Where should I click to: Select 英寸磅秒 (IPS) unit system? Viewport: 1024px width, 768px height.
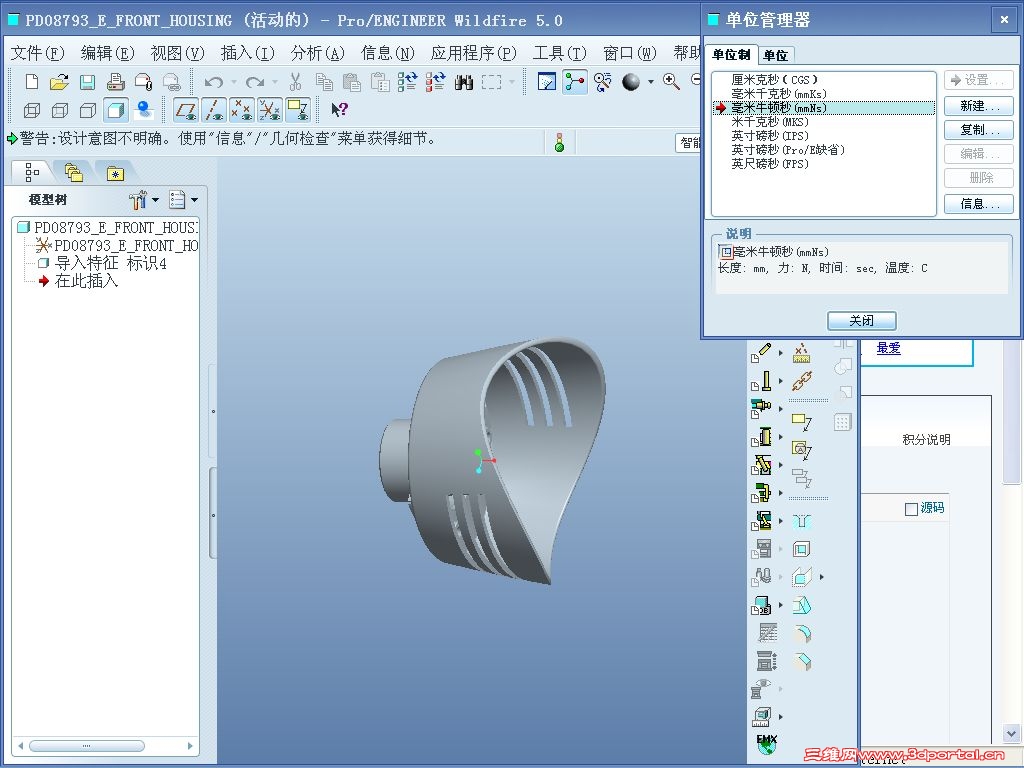click(769, 136)
